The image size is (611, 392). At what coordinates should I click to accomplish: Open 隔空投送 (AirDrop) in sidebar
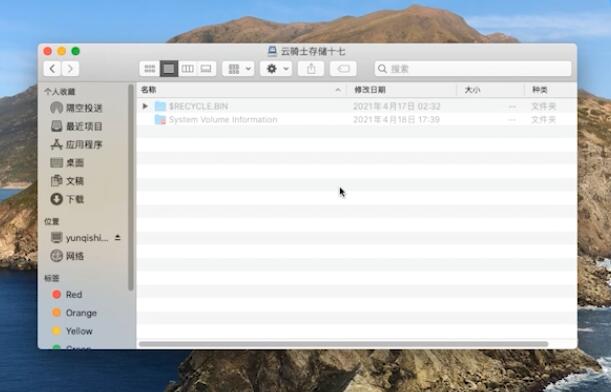(77, 108)
